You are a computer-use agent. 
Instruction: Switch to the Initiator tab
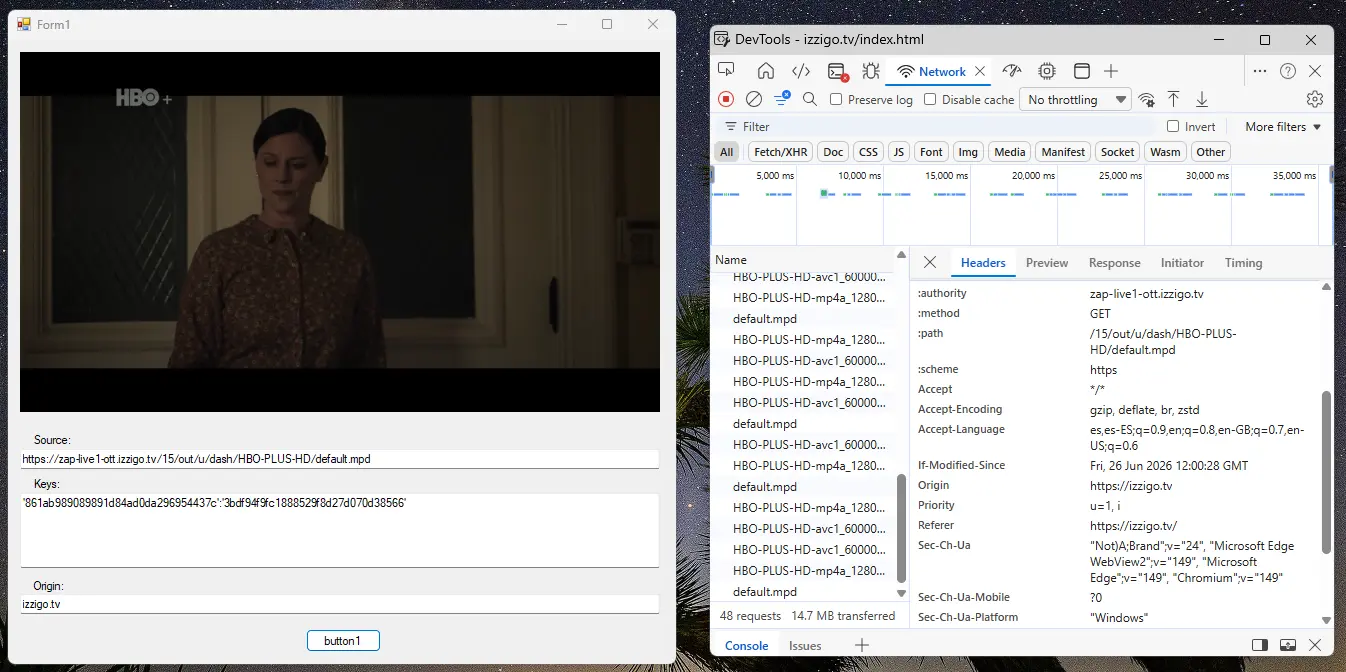pyautogui.click(x=1182, y=263)
